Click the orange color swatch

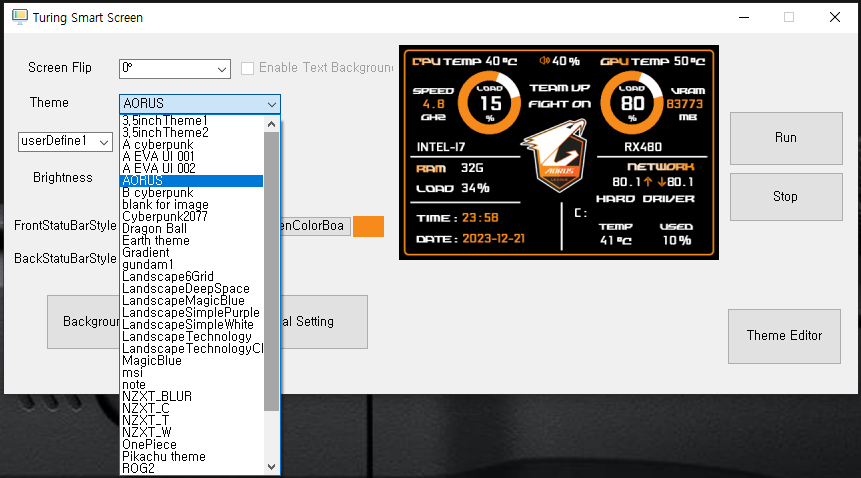368,226
